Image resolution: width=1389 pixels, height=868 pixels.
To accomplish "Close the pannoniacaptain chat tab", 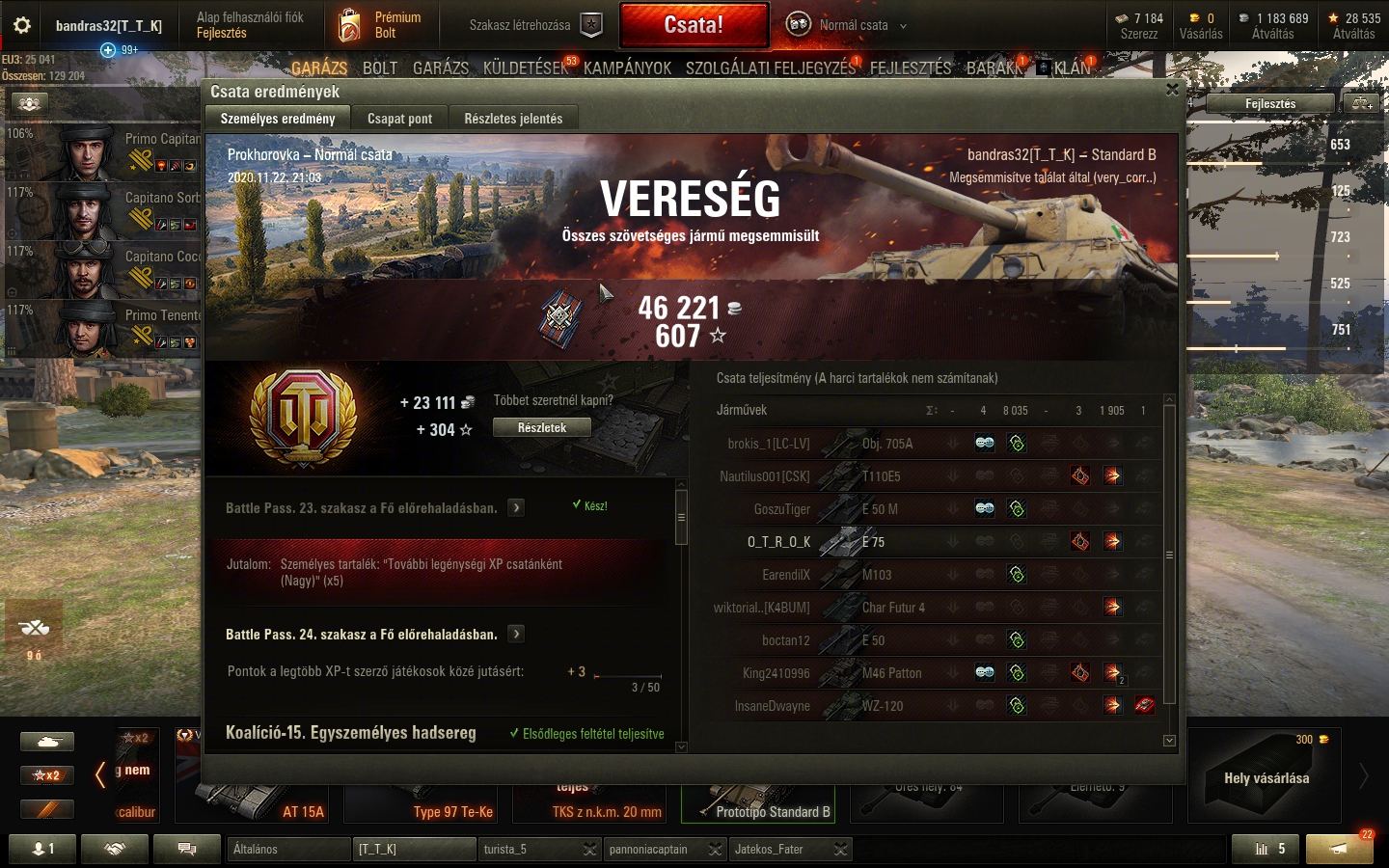I will coord(715,849).
